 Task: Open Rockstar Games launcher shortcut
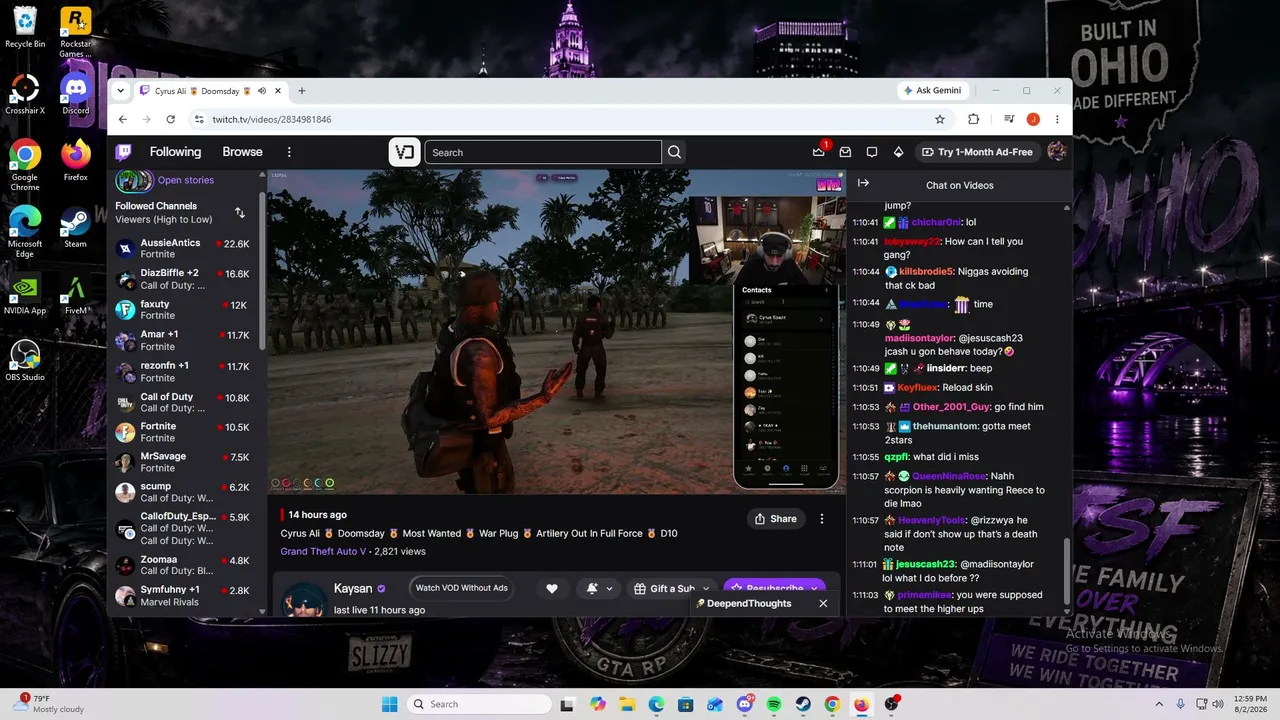pos(76,32)
